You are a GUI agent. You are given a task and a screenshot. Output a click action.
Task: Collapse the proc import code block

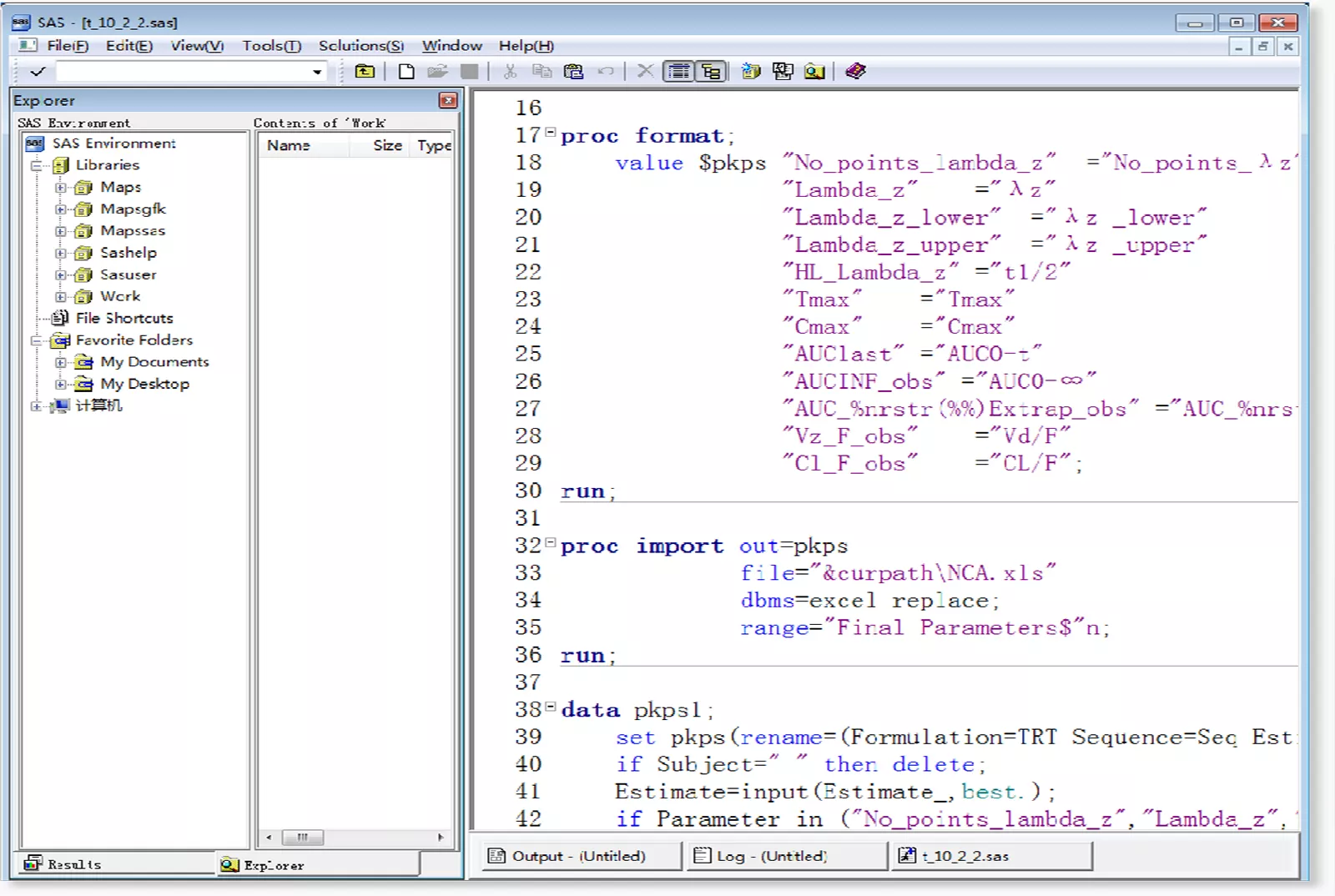coord(550,542)
